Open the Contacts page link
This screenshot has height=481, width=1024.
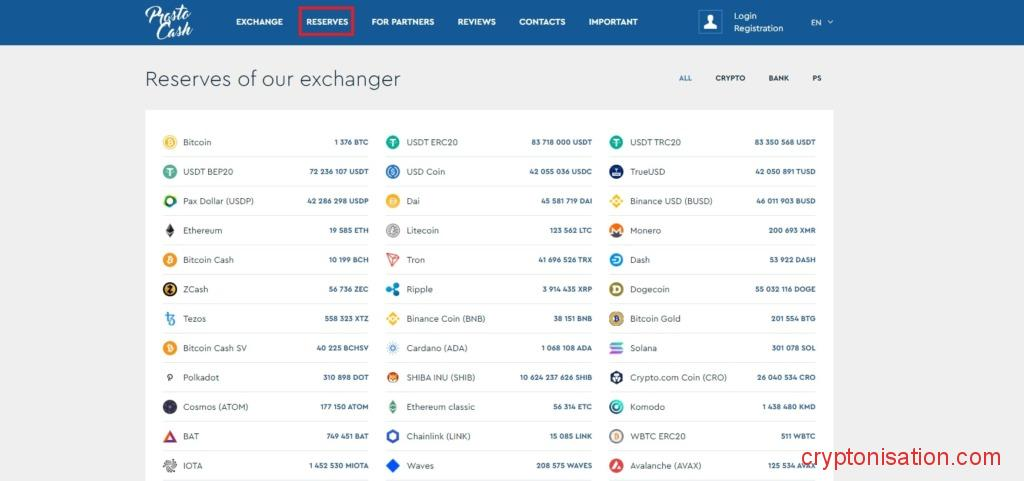pos(542,22)
